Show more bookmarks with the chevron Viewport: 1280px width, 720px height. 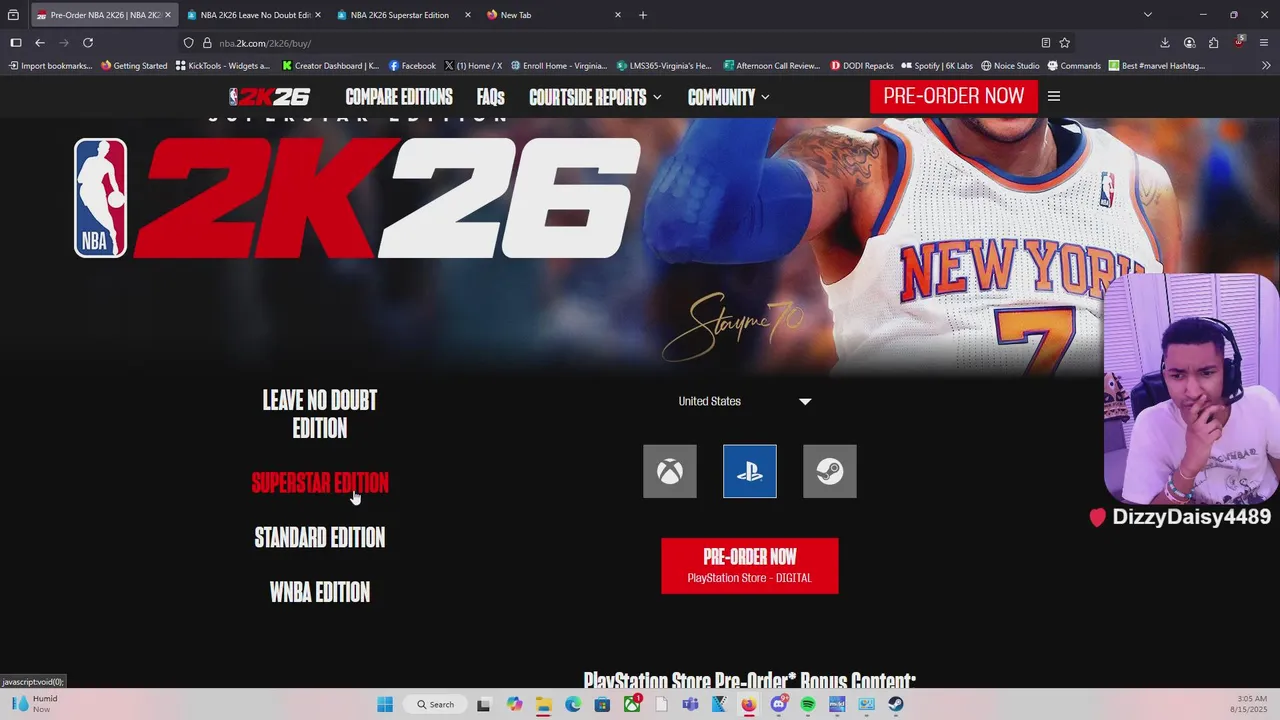(1266, 66)
